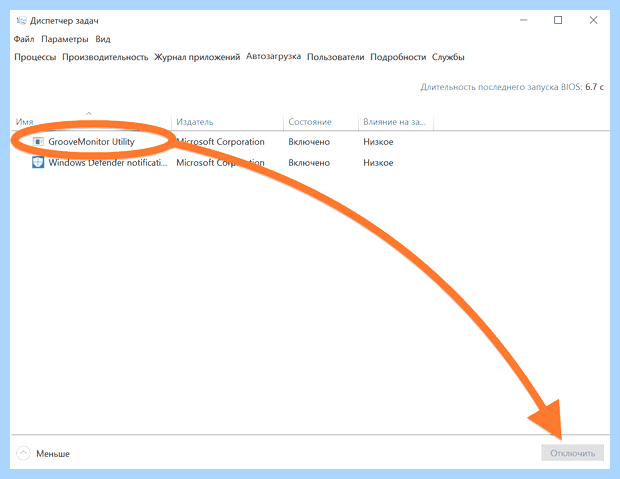
Task: Click Включено status in Windows Defender row
Action: pos(309,163)
